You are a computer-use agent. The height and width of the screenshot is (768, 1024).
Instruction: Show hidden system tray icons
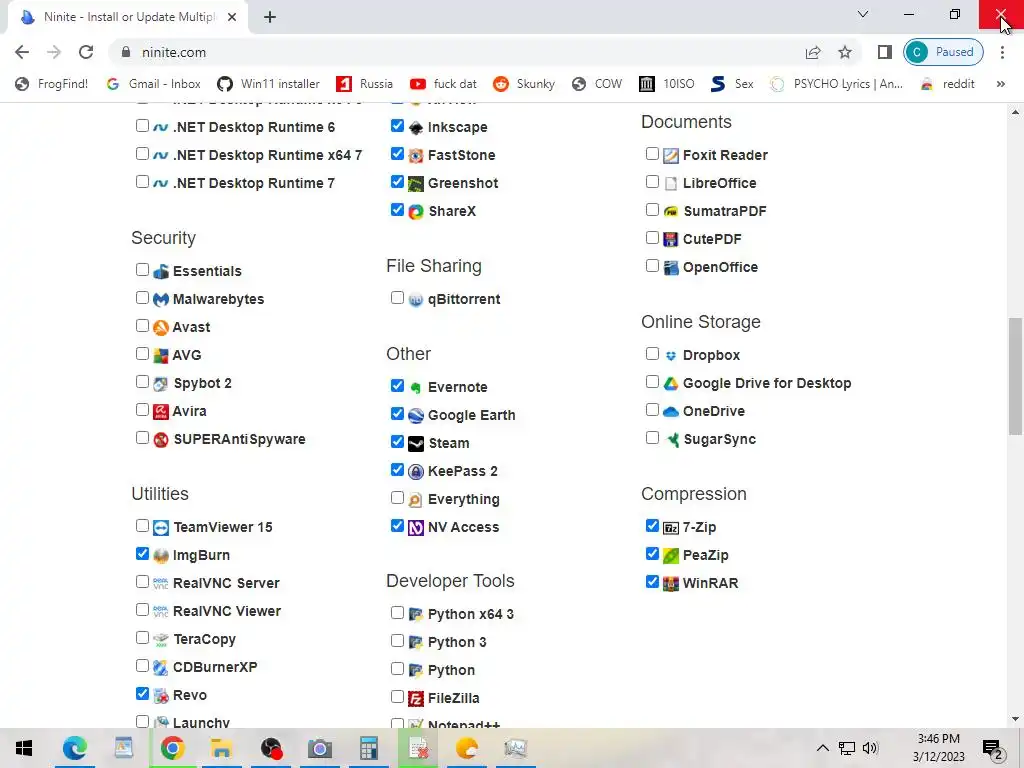click(823, 748)
